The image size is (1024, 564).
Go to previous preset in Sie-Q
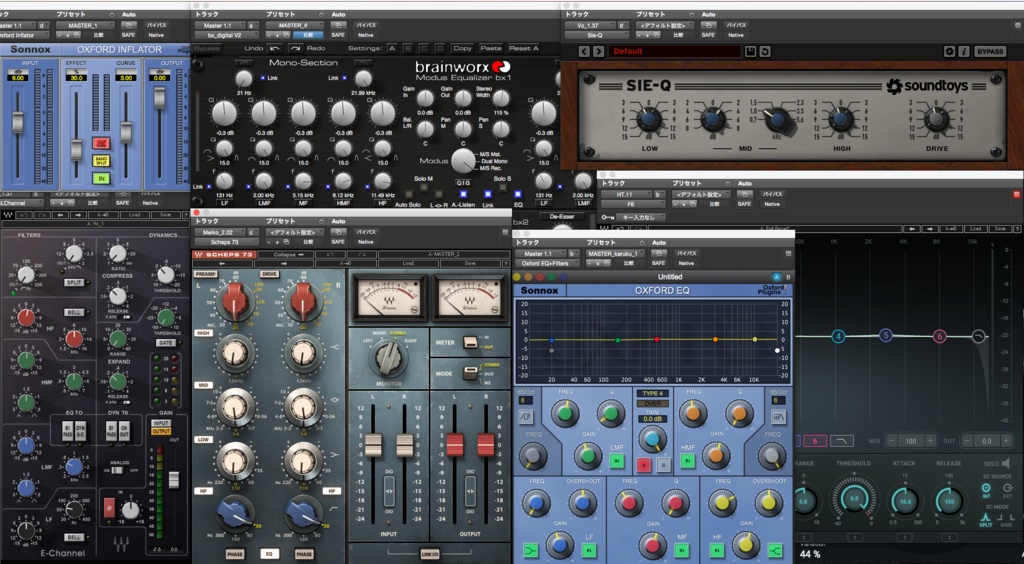click(x=582, y=52)
